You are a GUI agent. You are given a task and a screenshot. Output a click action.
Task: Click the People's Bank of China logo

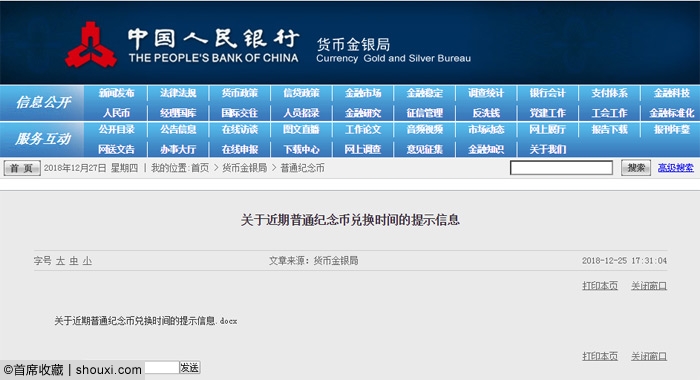coord(91,45)
